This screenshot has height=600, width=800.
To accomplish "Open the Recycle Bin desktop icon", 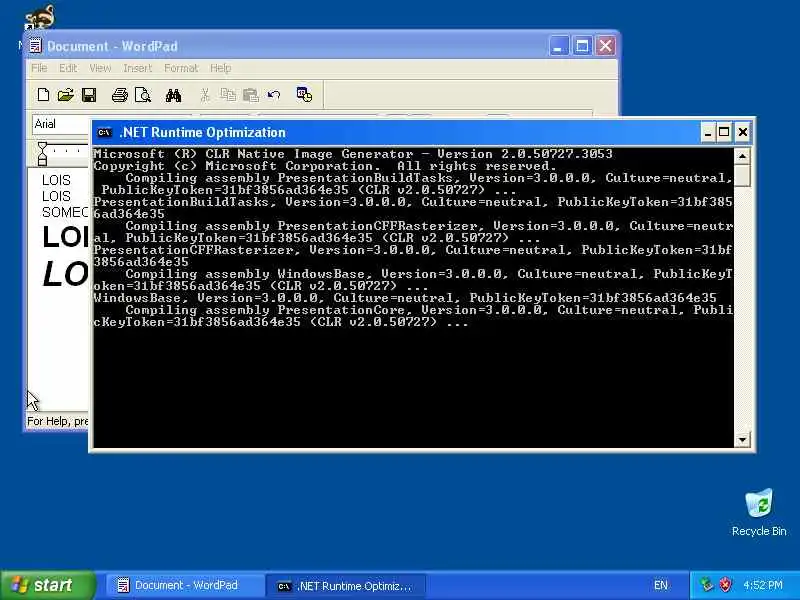I will click(x=759, y=512).
